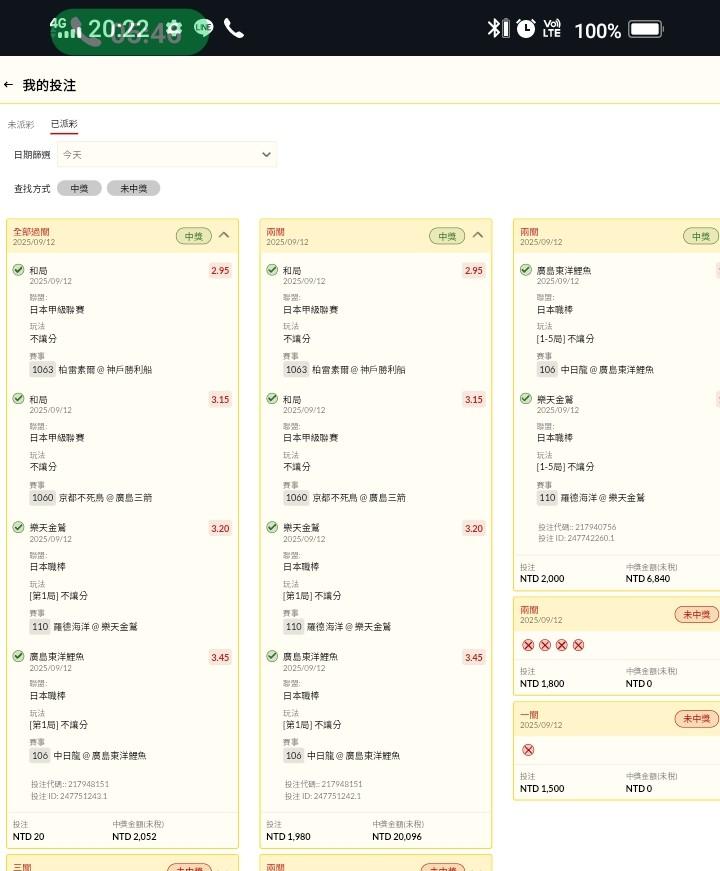
Task: Click the 3.45 odds badge in 全部過關 card
Action: coord(220,657)
